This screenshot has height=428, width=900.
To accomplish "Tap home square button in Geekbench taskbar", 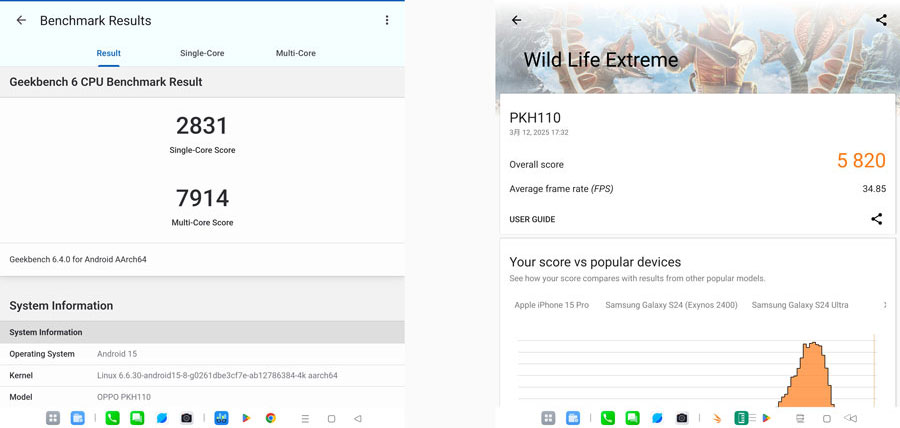I will 331,418.
